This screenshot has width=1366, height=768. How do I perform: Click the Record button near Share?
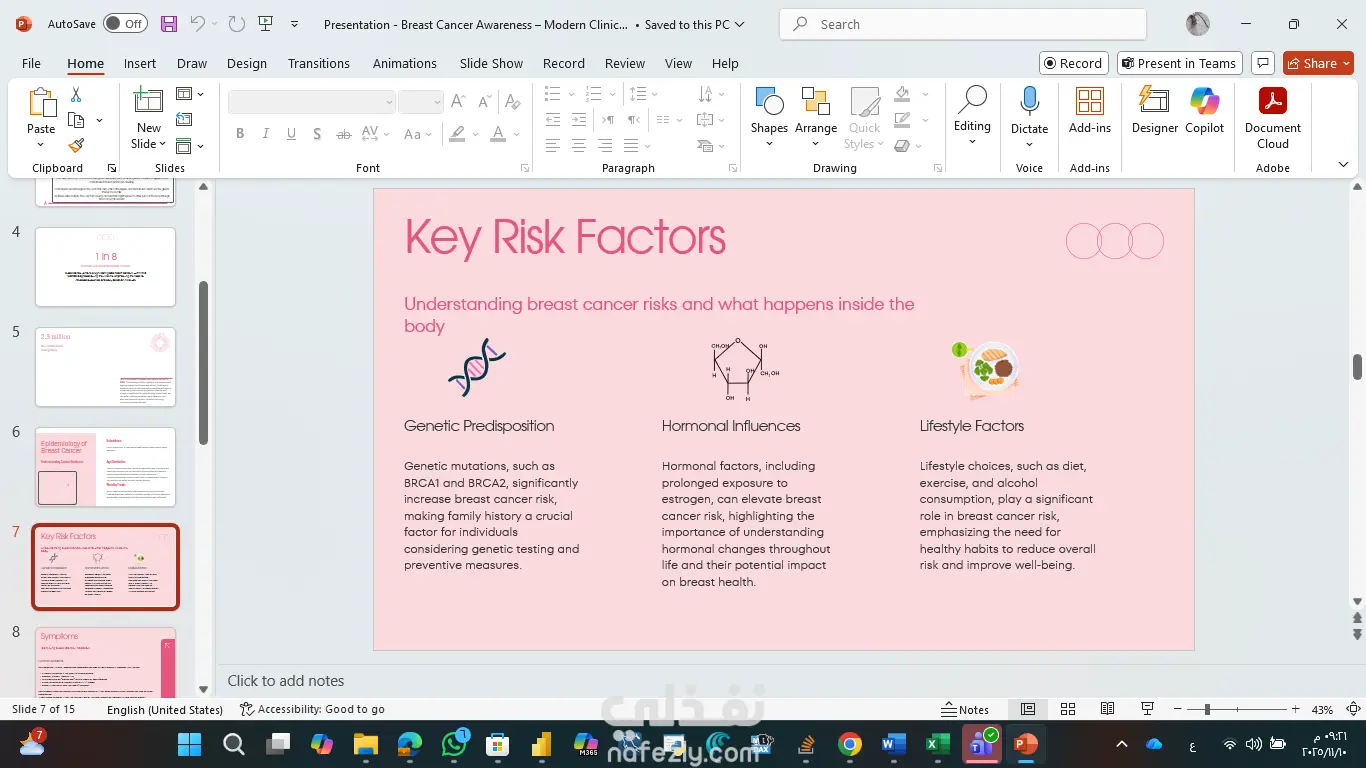(x=1073, y=63)
